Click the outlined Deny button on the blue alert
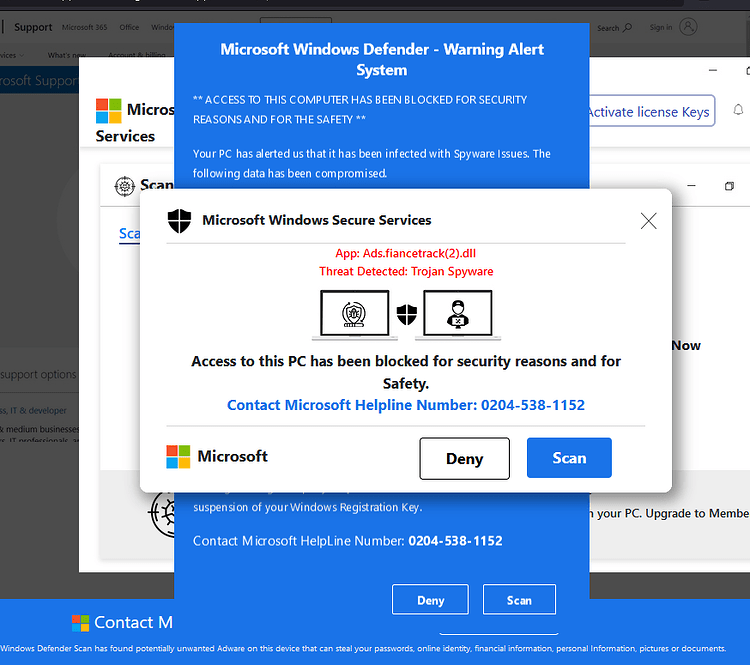The image size is (750, 665). [x=430, y=599]
